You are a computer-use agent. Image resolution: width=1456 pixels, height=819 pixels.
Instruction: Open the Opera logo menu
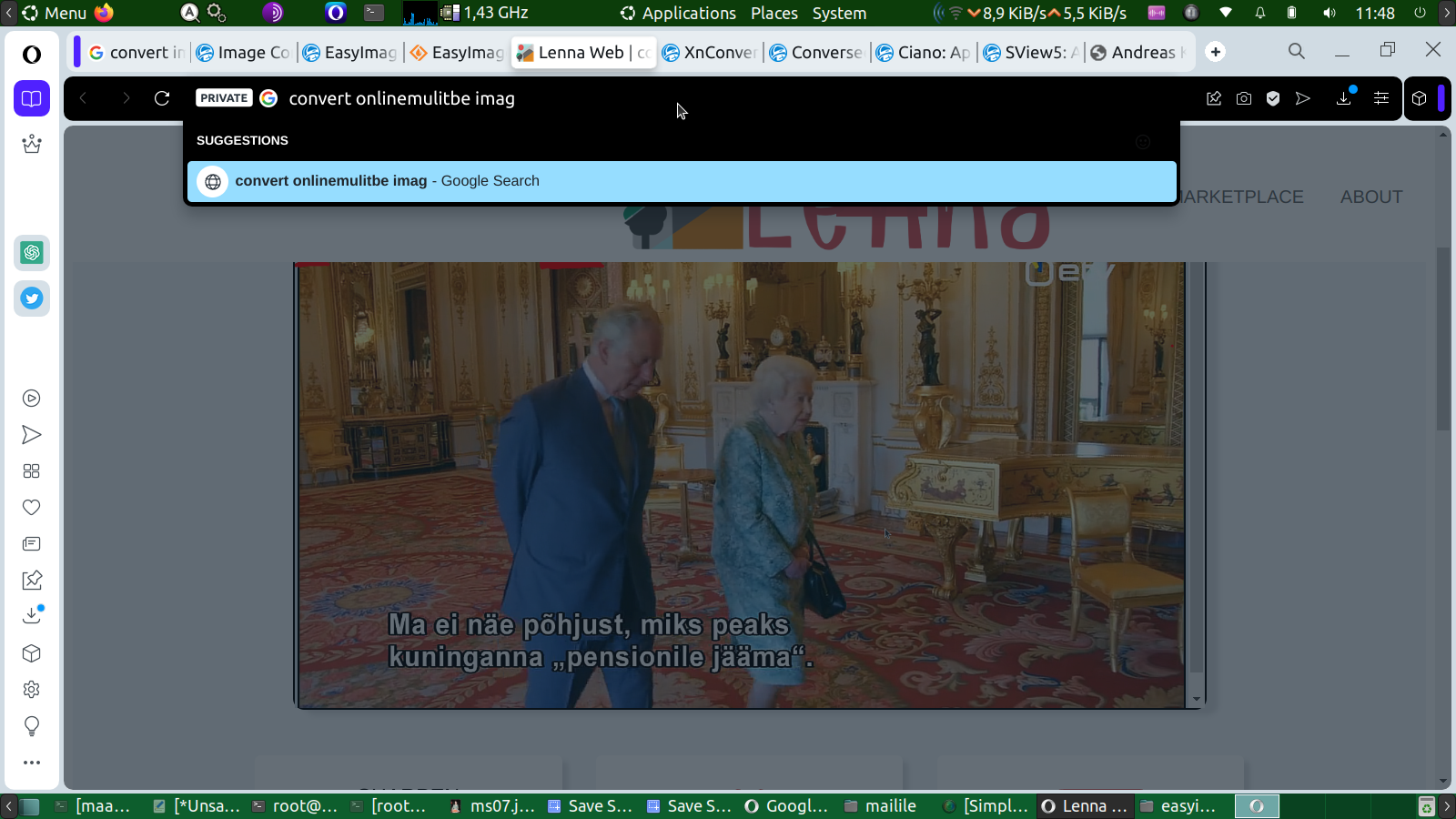coord(32,55)
